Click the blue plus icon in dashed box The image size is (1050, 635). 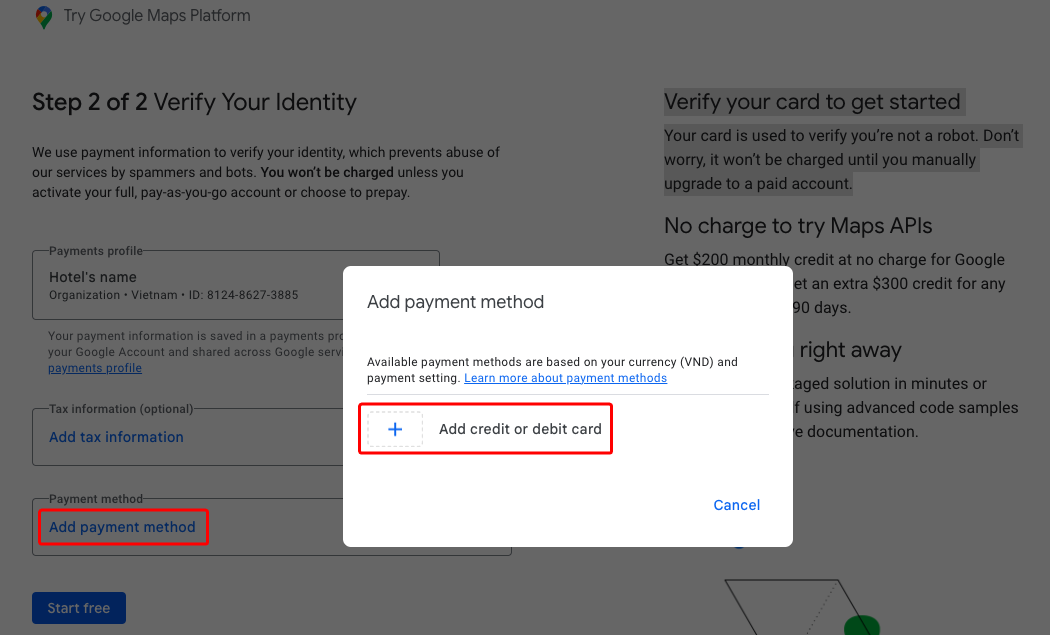tap(395, 429)
